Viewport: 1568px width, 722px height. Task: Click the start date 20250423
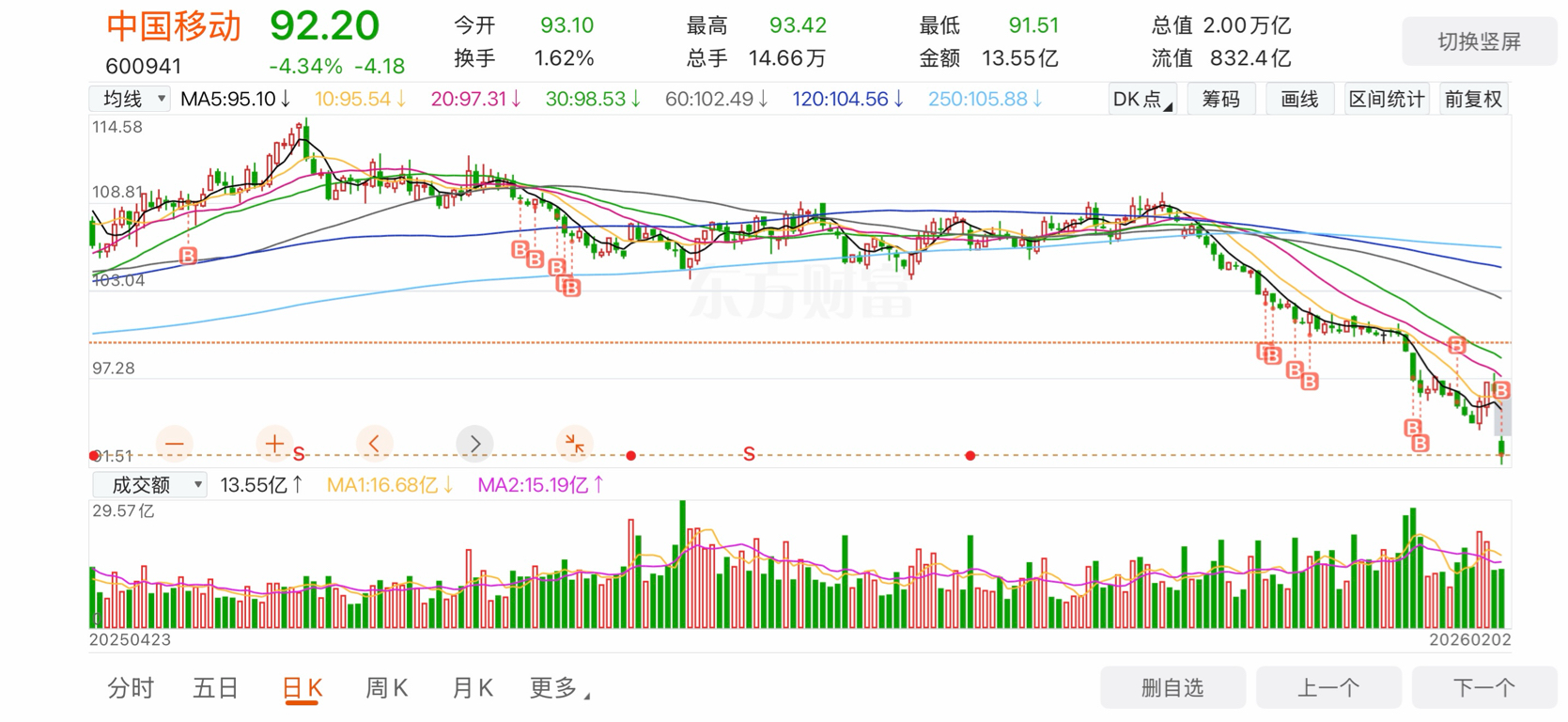click(x=130, y=640)
